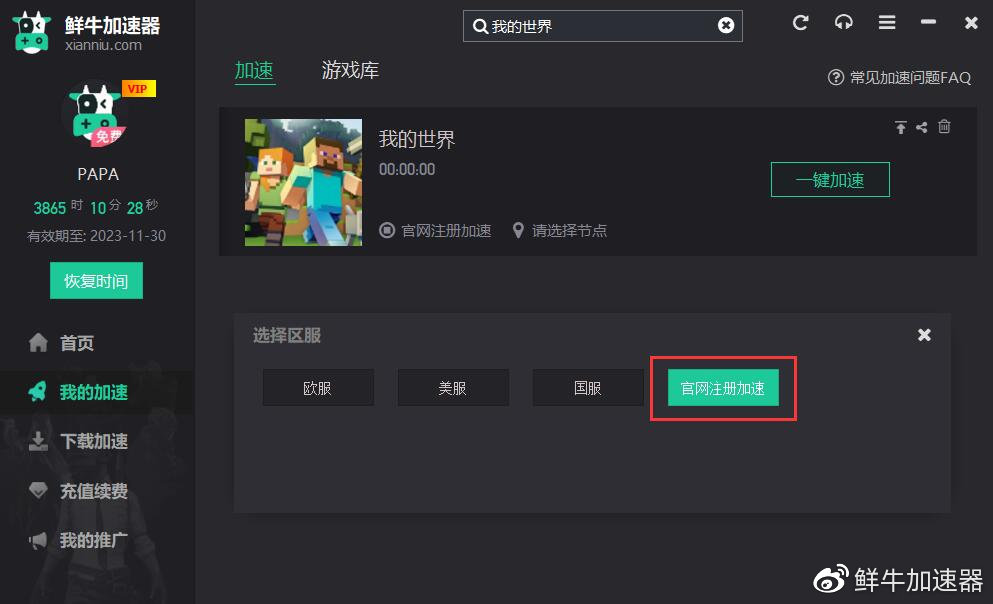
Task: Clear the search box with the X icon
Action: 726,26
